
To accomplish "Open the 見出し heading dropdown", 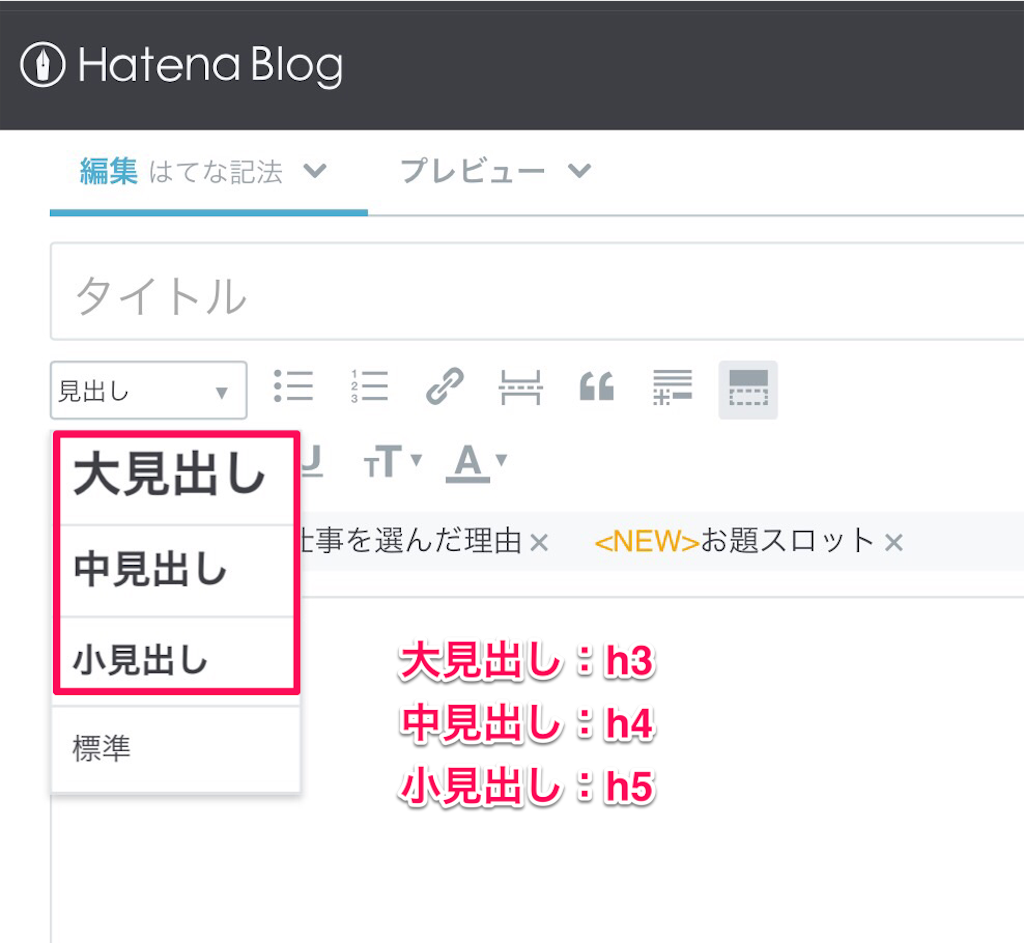I will point(149,391).
